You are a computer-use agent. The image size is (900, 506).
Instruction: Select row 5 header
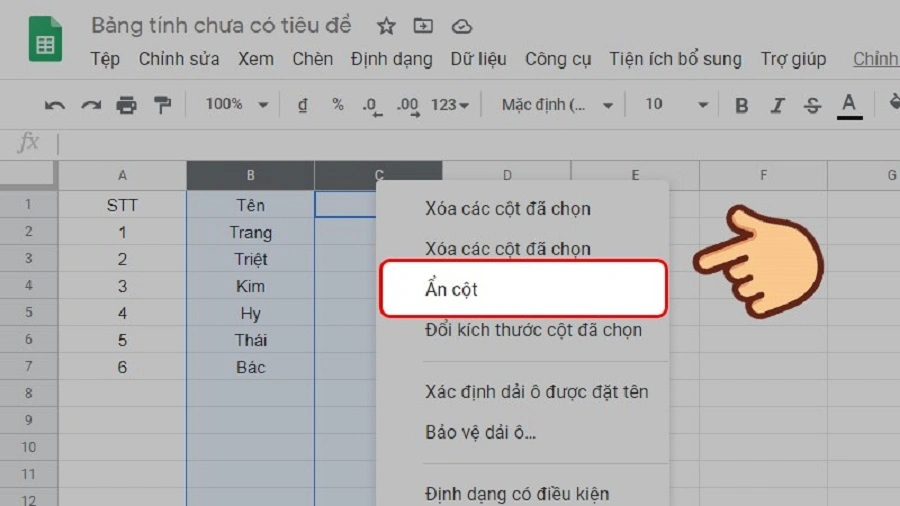28,312
